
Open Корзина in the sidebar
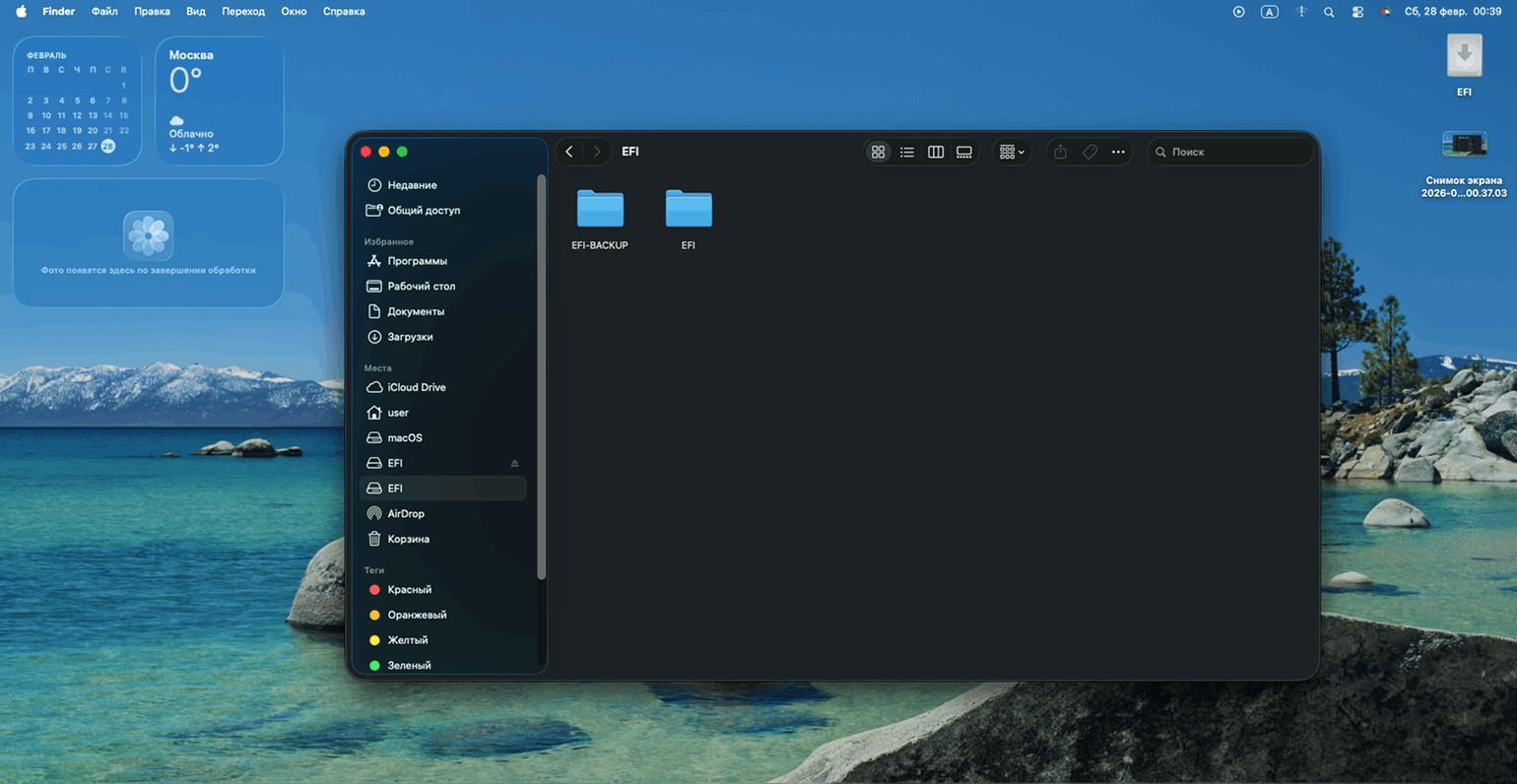point(443,539)
